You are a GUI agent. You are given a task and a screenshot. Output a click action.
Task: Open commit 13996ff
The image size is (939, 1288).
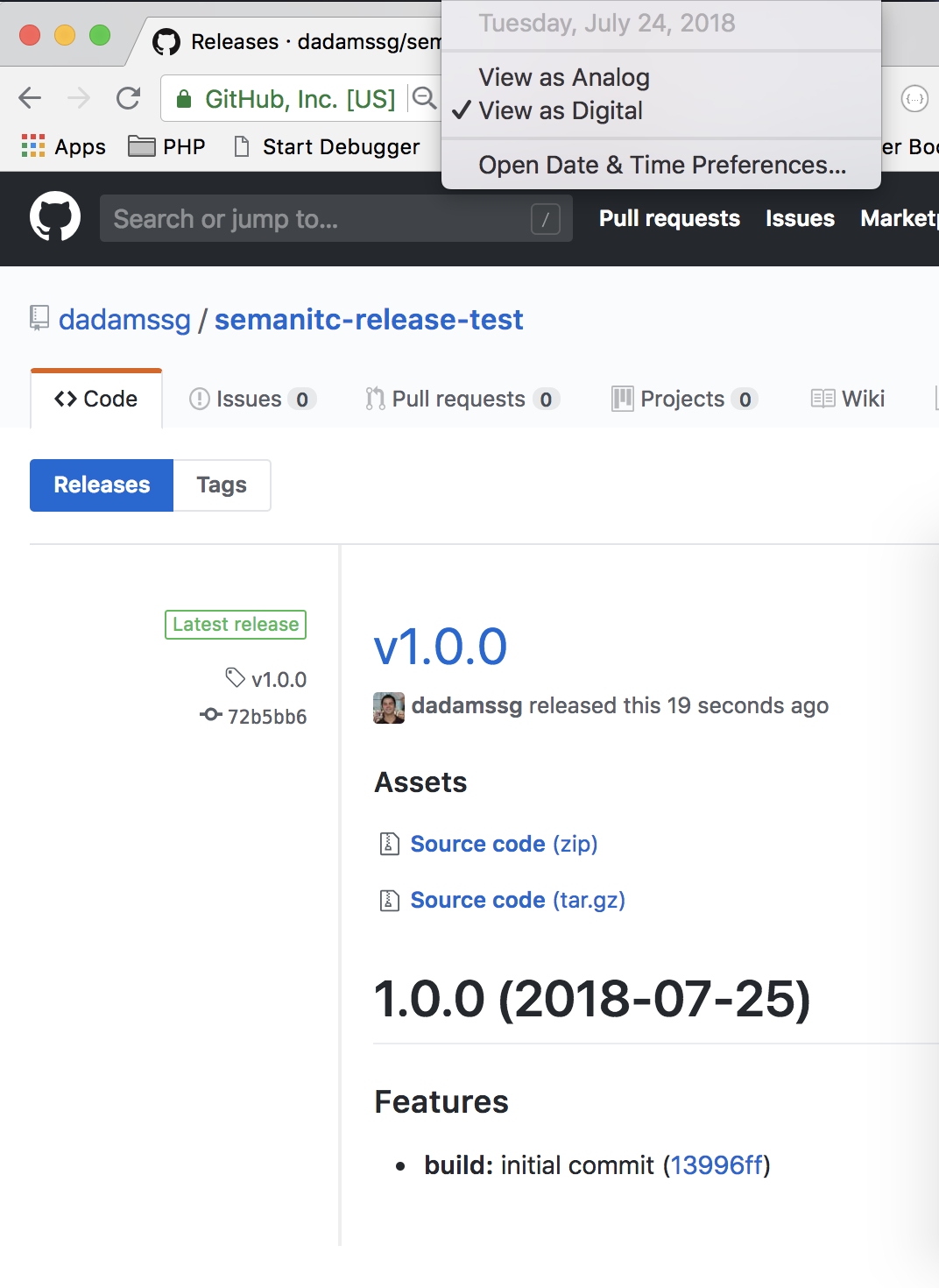(717, 1165)
